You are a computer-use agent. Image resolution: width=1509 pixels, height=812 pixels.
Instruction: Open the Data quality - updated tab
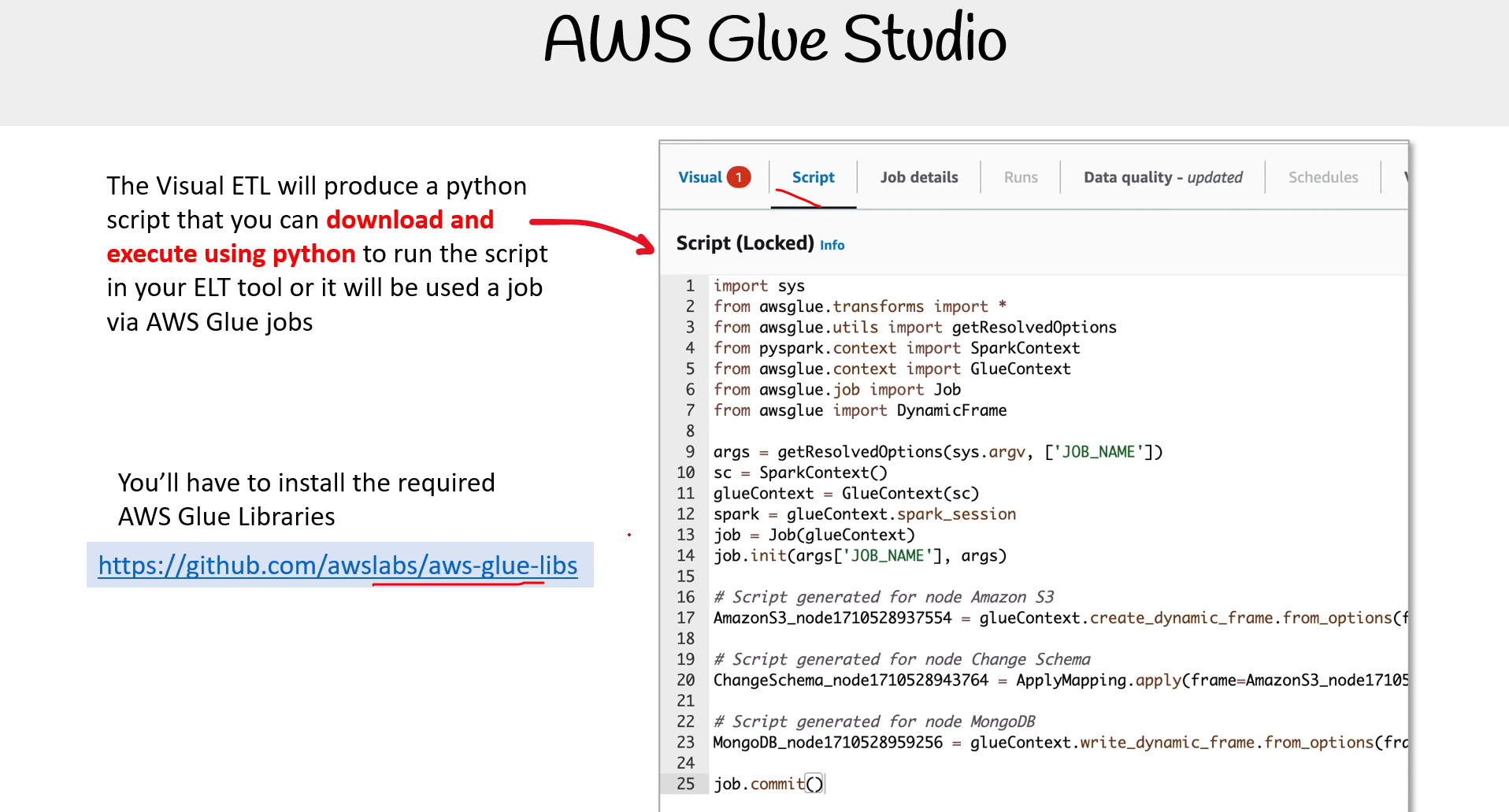[x=1162, y=177]
